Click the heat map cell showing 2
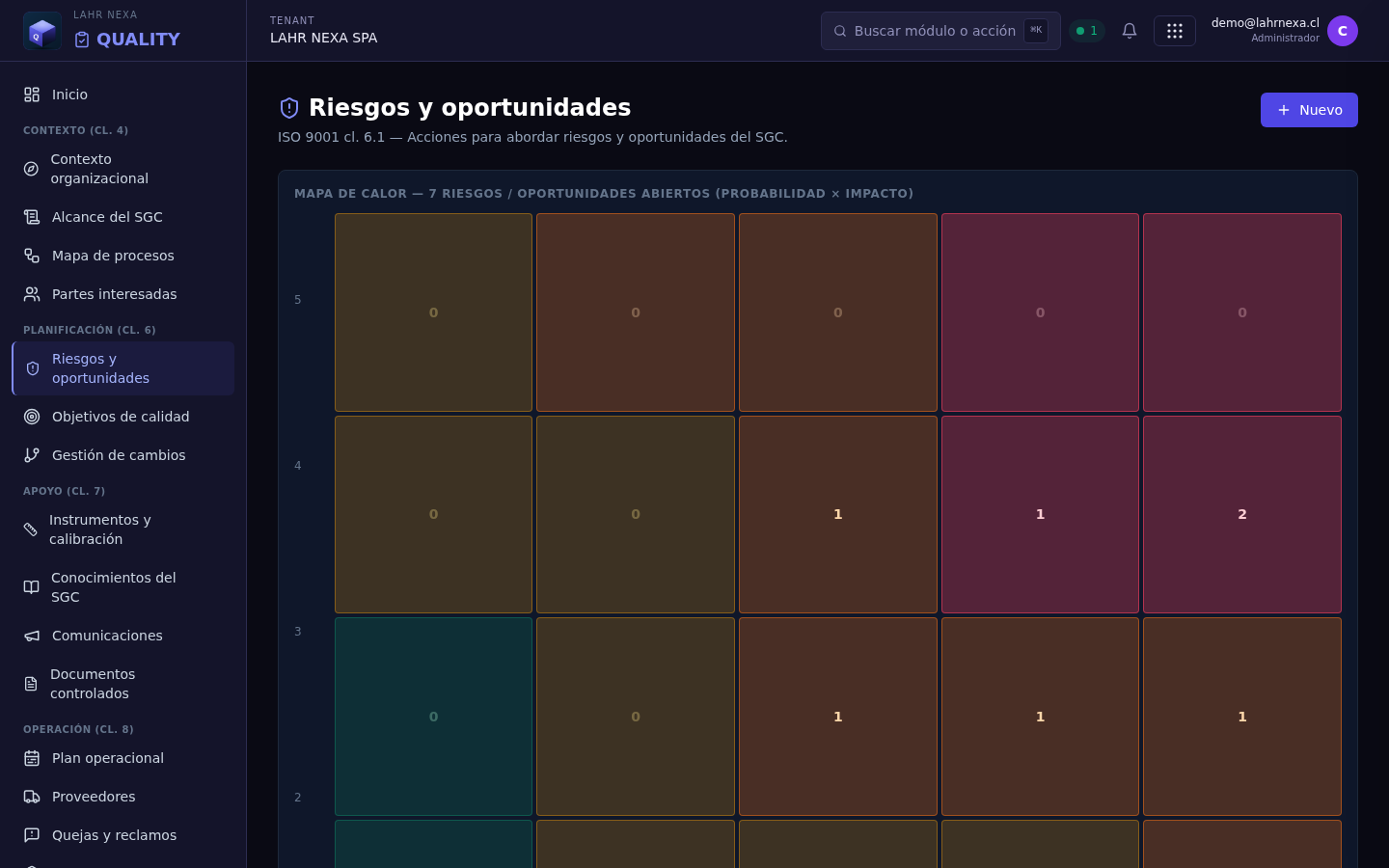The image size is (1389, 868). point(1242,514)
